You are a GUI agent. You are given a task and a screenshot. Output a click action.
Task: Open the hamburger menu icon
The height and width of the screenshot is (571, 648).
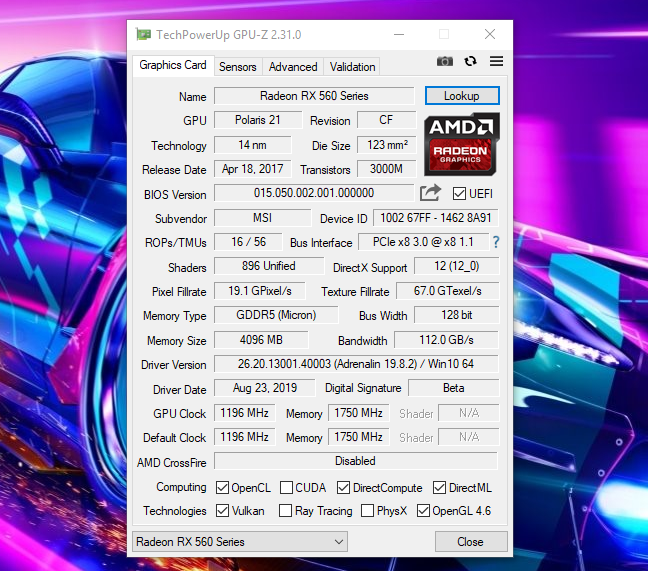(496, 62)
